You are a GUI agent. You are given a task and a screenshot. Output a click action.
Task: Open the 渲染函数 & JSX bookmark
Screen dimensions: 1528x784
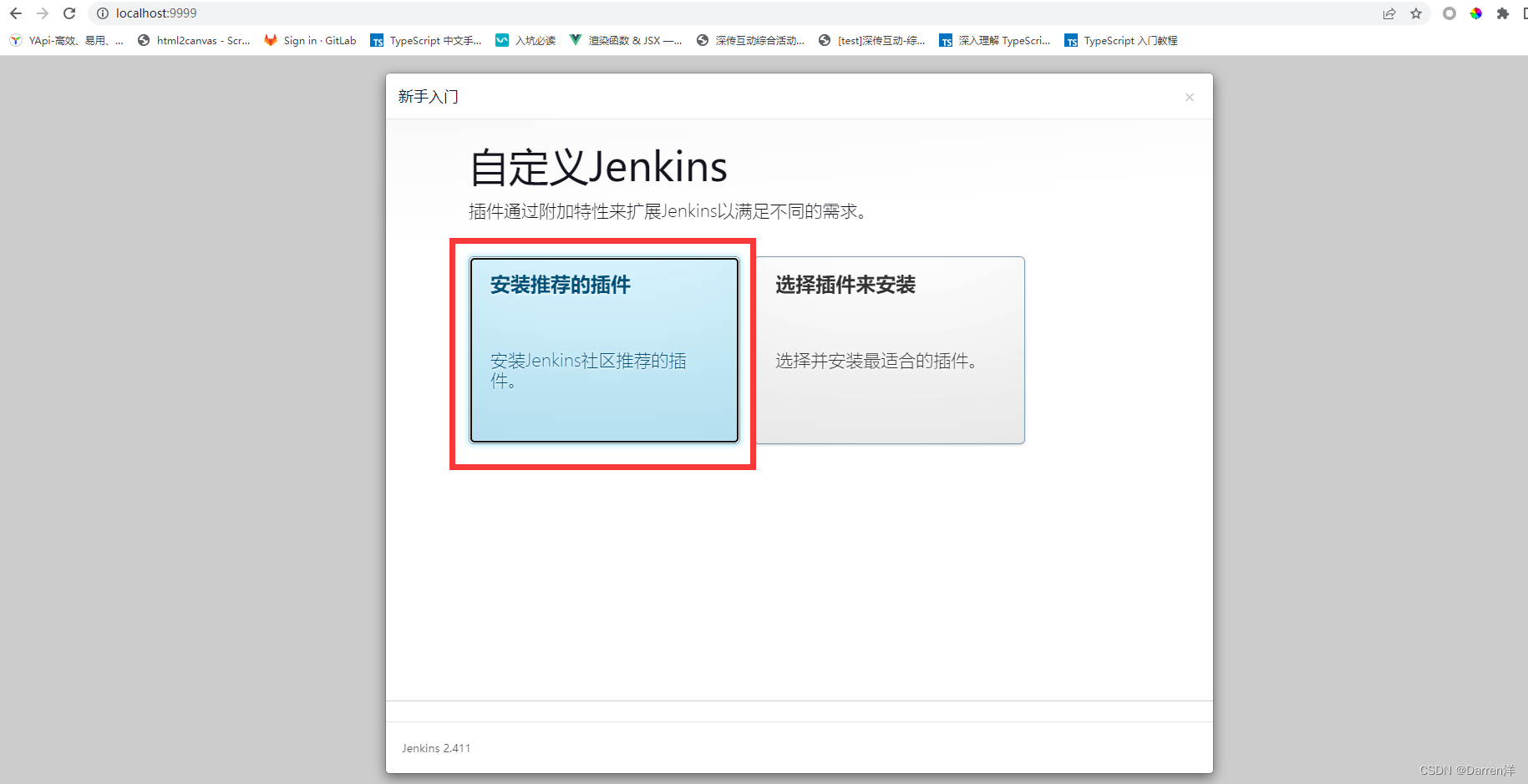pos(625,40)
